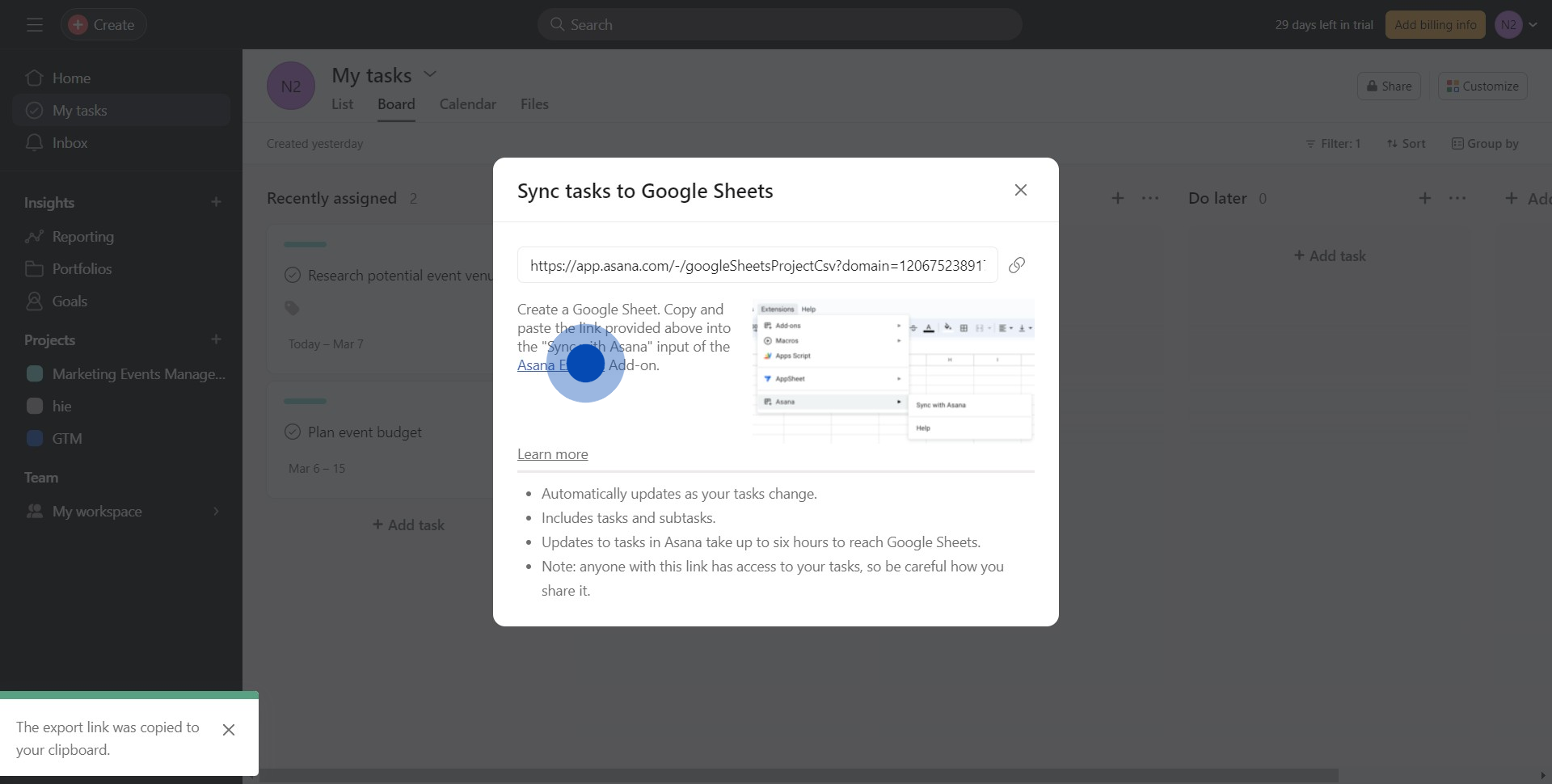Screen dimensions: 1552x784
Task: Switch to the Files tab
Action: click(534, 104)
